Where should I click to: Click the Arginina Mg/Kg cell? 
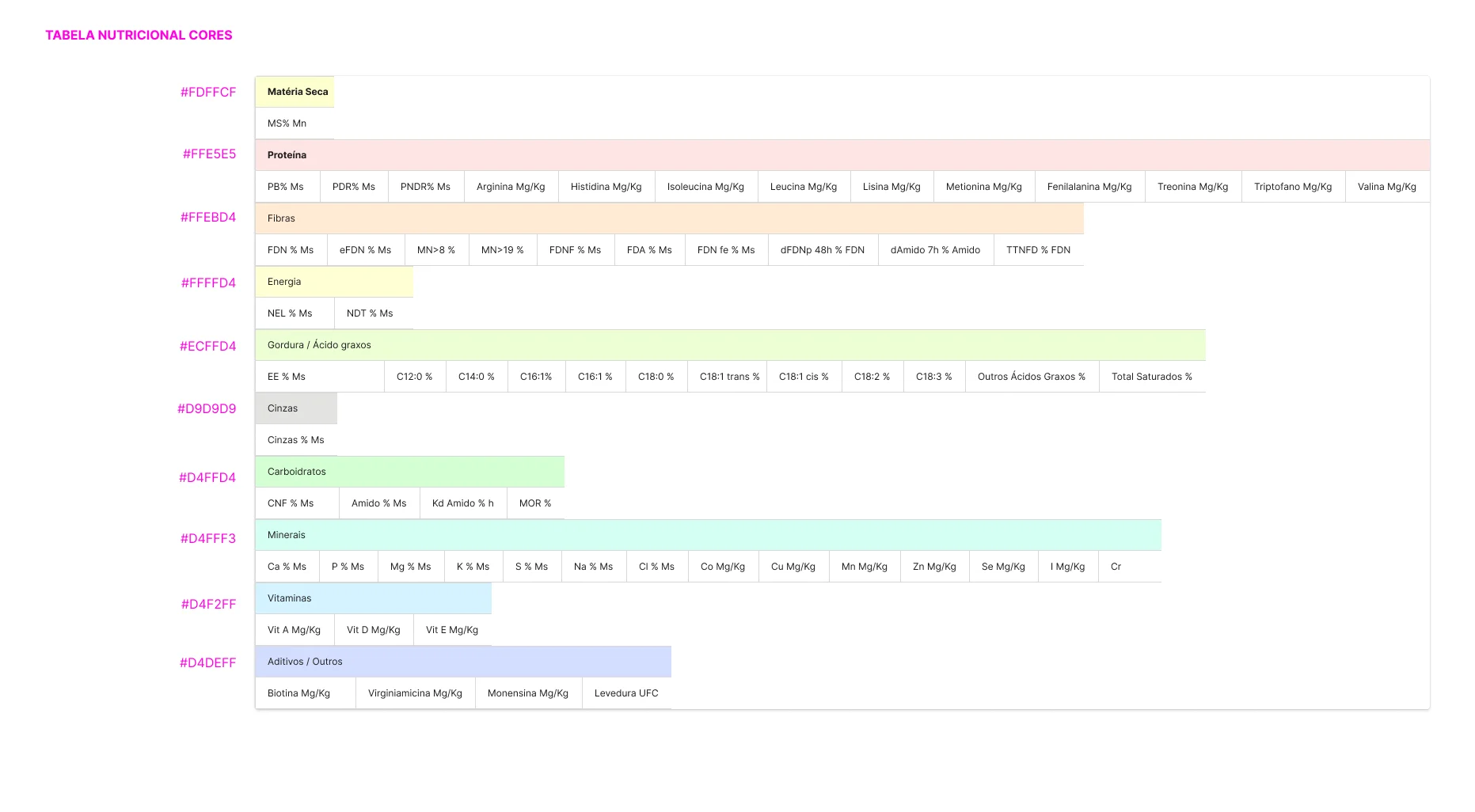point(511,187)
